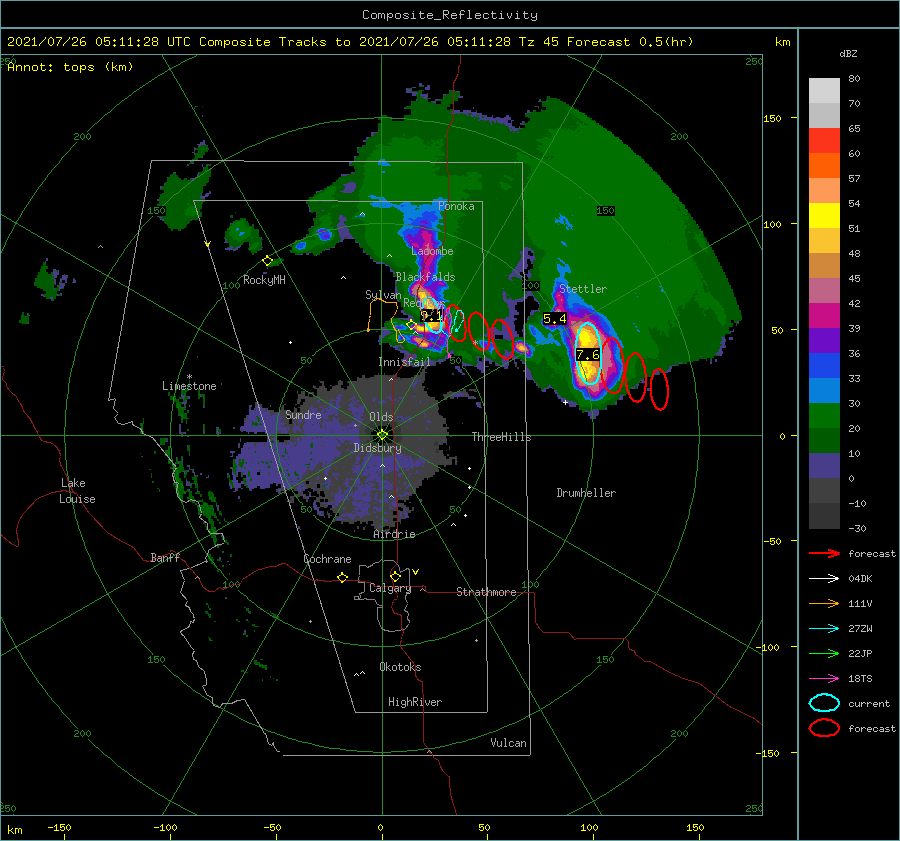
Task: Click the Strathmore town label
Action: click(x=486, y=592)
